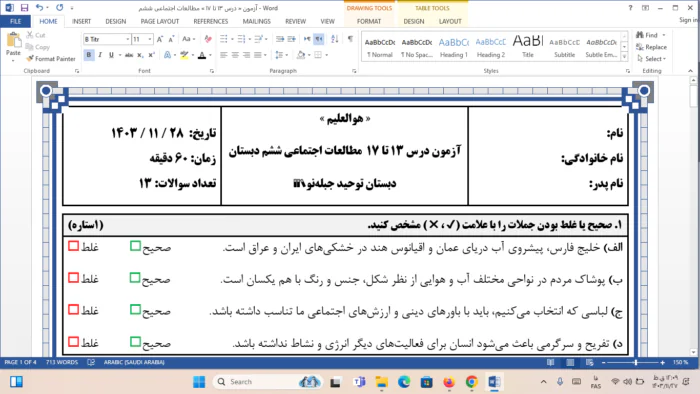Image resolution: width=700 pixels, height=394 pixels.
Task: Check صحیح box for question ب
Action: [135, 278]
